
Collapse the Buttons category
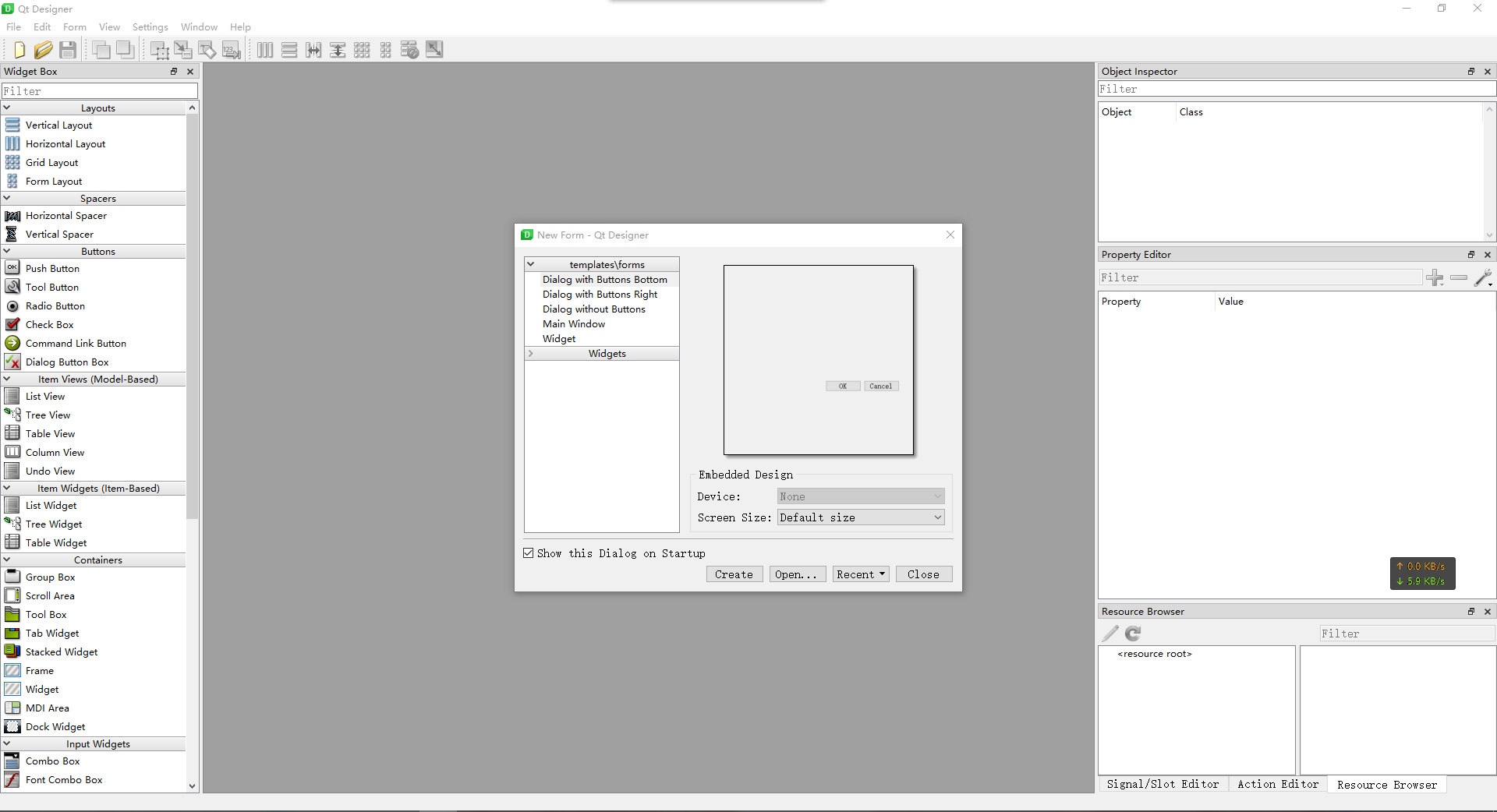click(x=7, y=251)
